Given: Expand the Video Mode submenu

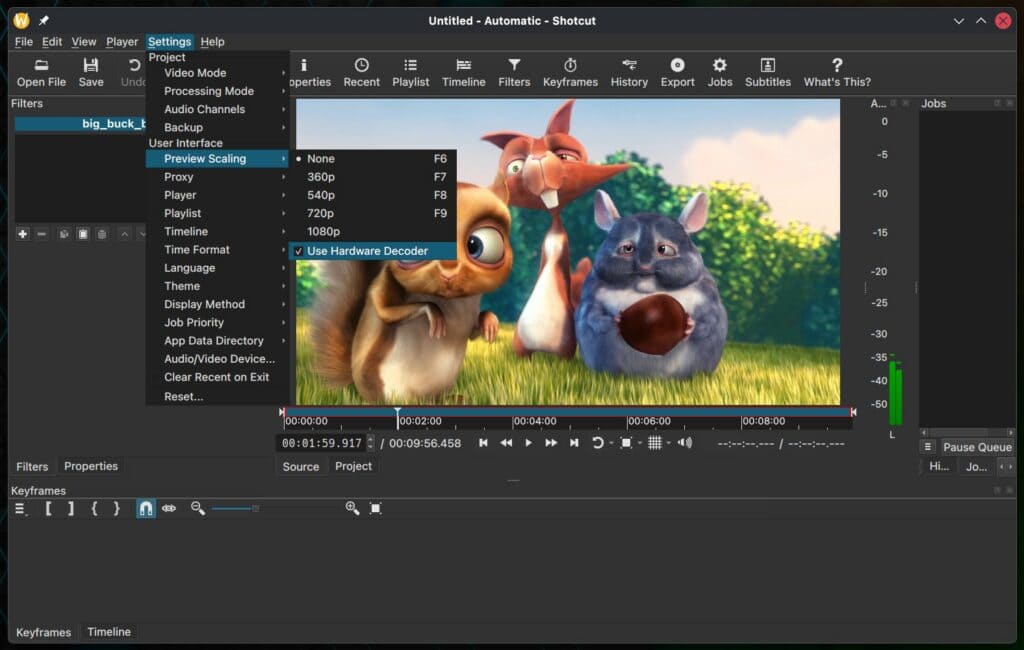Looking at the screenshot, I should pos(196,73).
